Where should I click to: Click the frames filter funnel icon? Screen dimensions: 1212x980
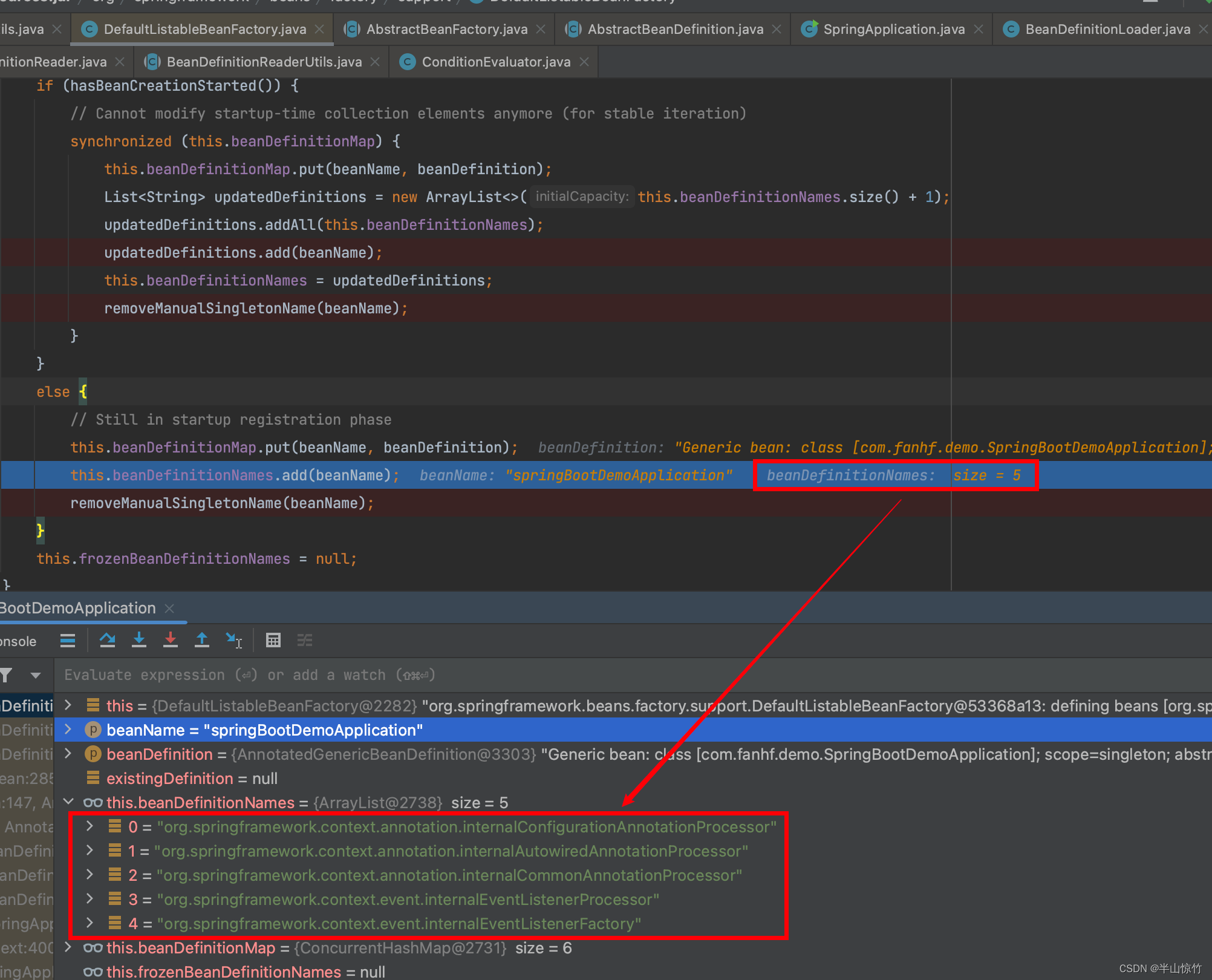click(7, 675)
